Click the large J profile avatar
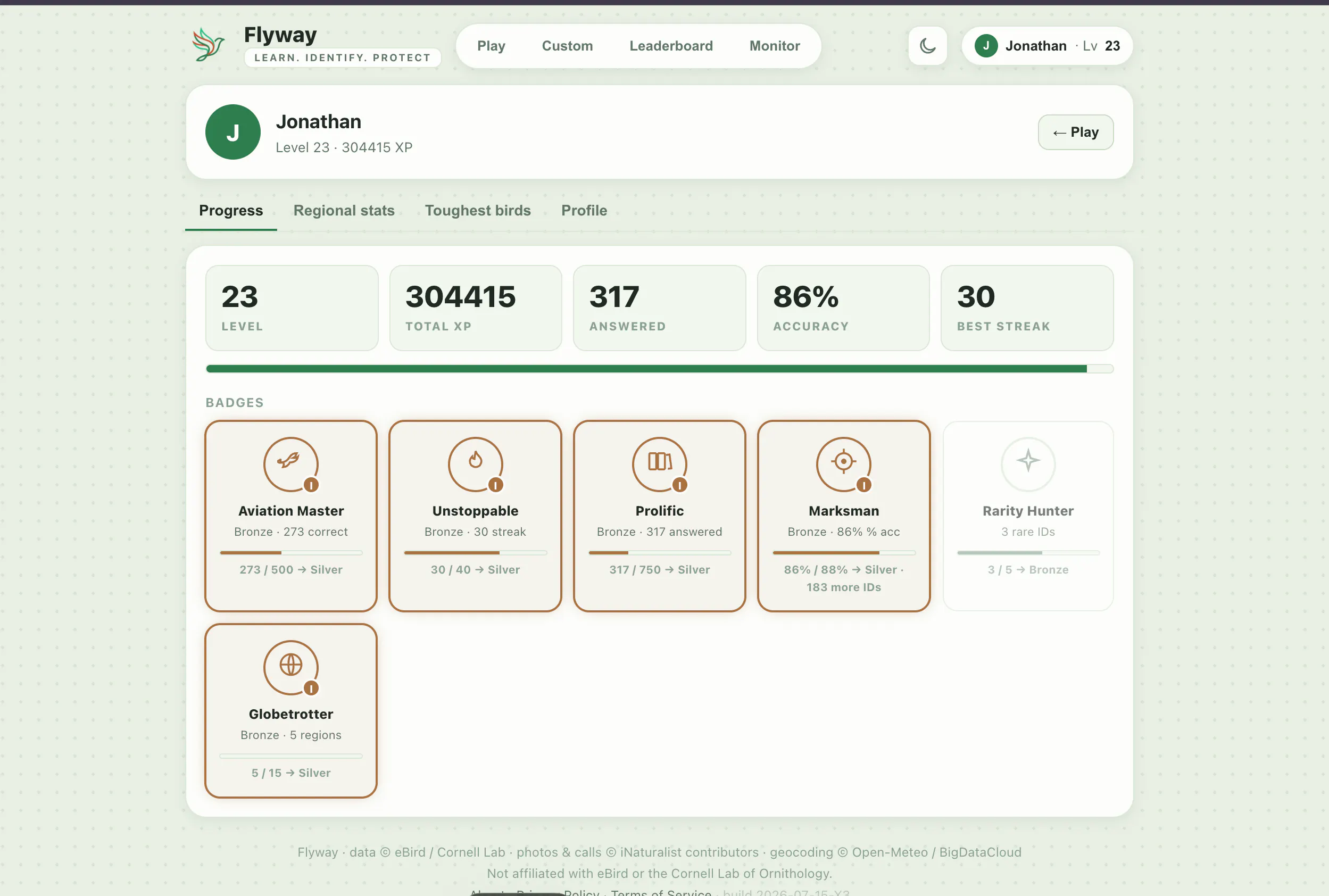The height and width of the screenshot is (896, 1329). pyautogui.click(x=233, y=132)
